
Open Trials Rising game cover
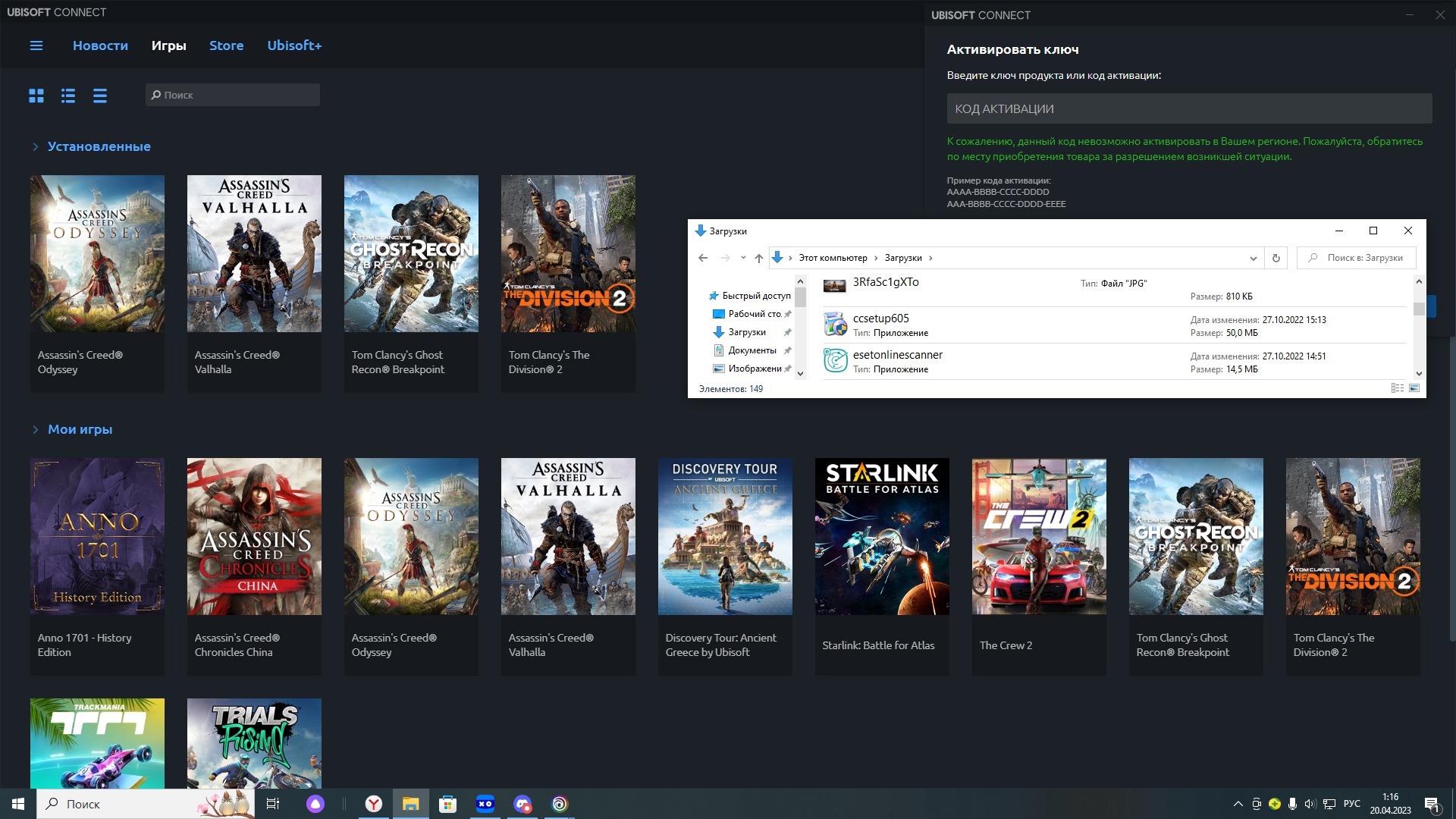254,743
